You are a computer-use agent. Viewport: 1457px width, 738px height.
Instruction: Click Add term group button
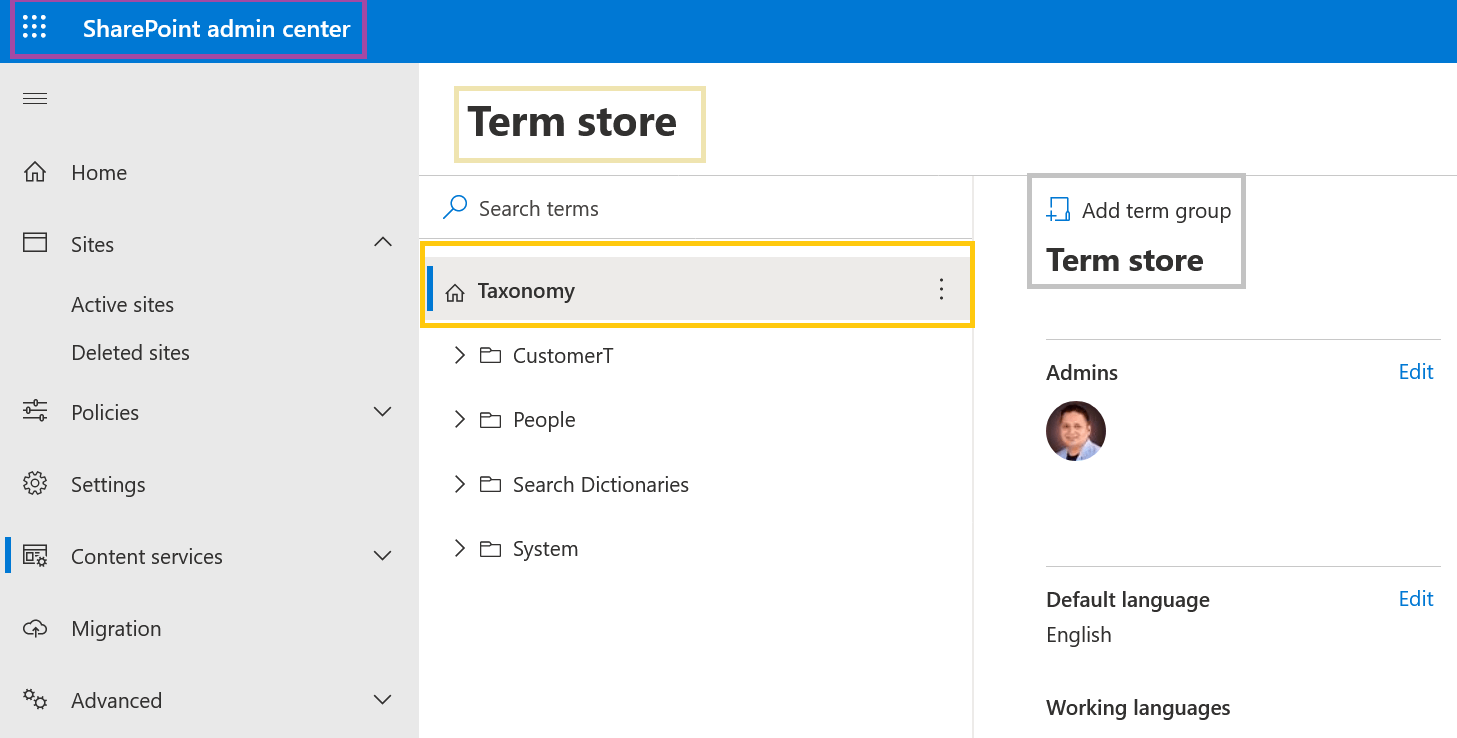(x=1139, y=210)
